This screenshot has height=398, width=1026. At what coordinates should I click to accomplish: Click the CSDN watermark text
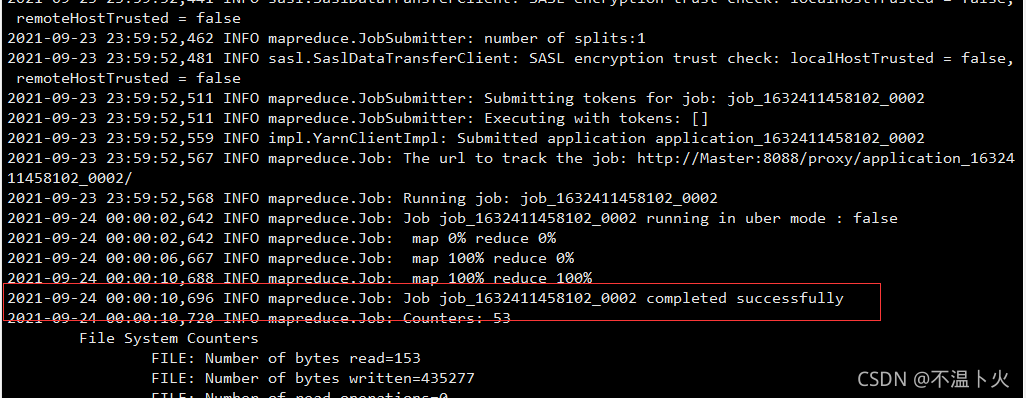tap(934, 378)
